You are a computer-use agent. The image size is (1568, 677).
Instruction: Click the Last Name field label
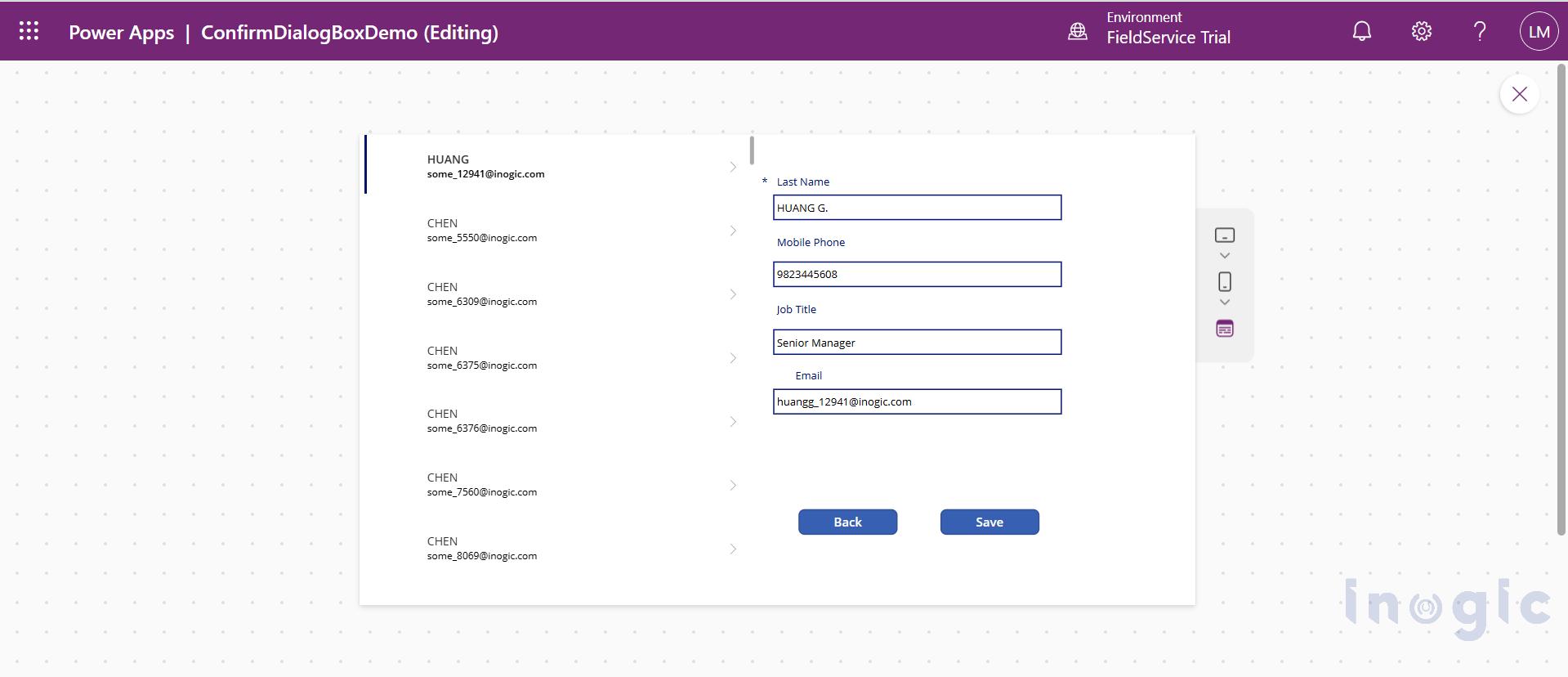coord(802,182)
